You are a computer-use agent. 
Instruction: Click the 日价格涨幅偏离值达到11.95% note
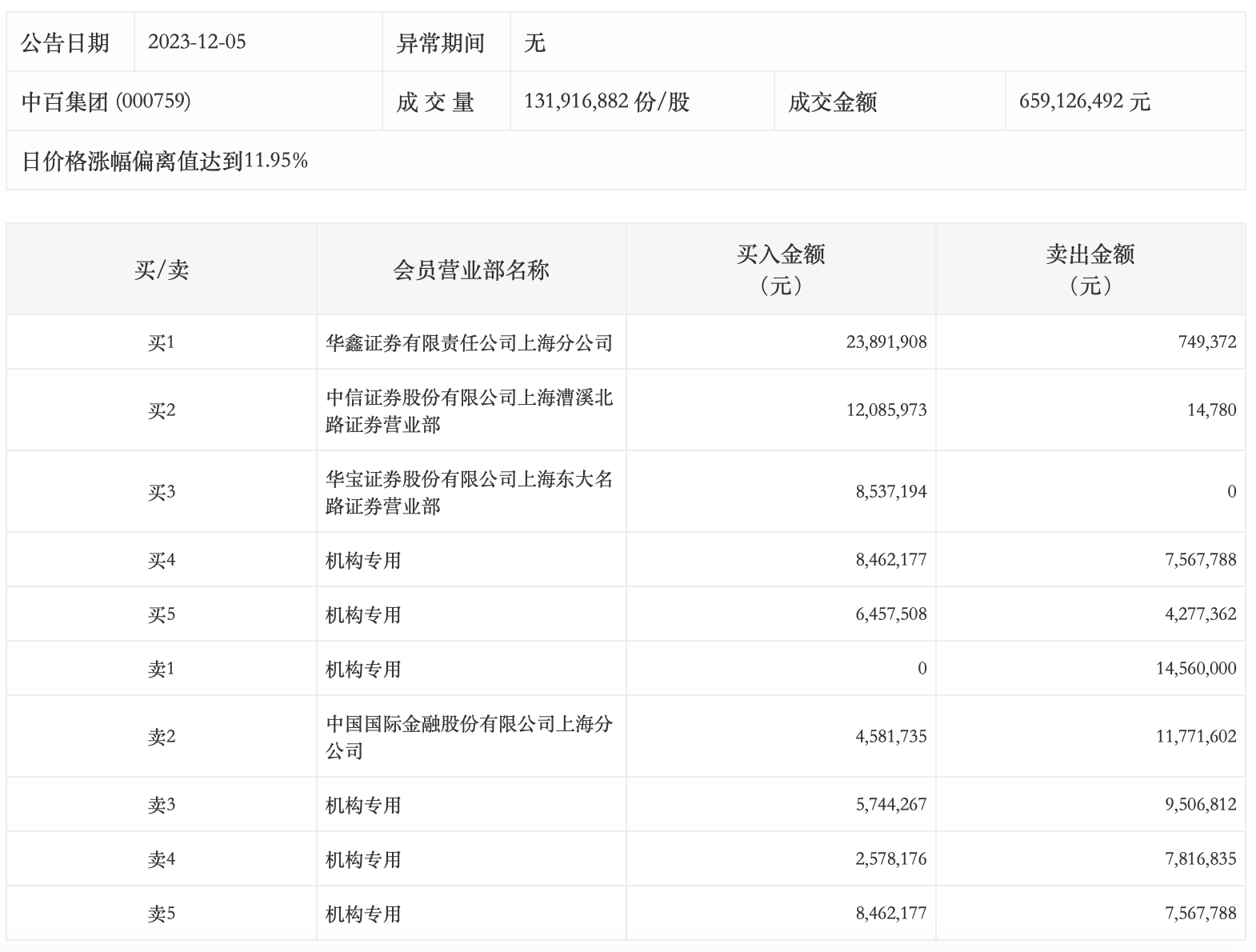click(x=165, y=161)
